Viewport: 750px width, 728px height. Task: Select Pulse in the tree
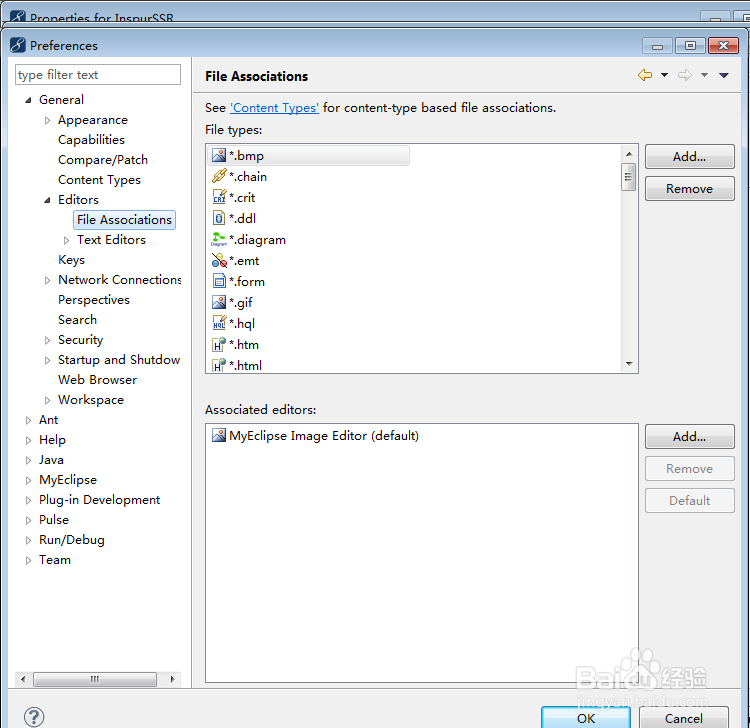[54, 520]
